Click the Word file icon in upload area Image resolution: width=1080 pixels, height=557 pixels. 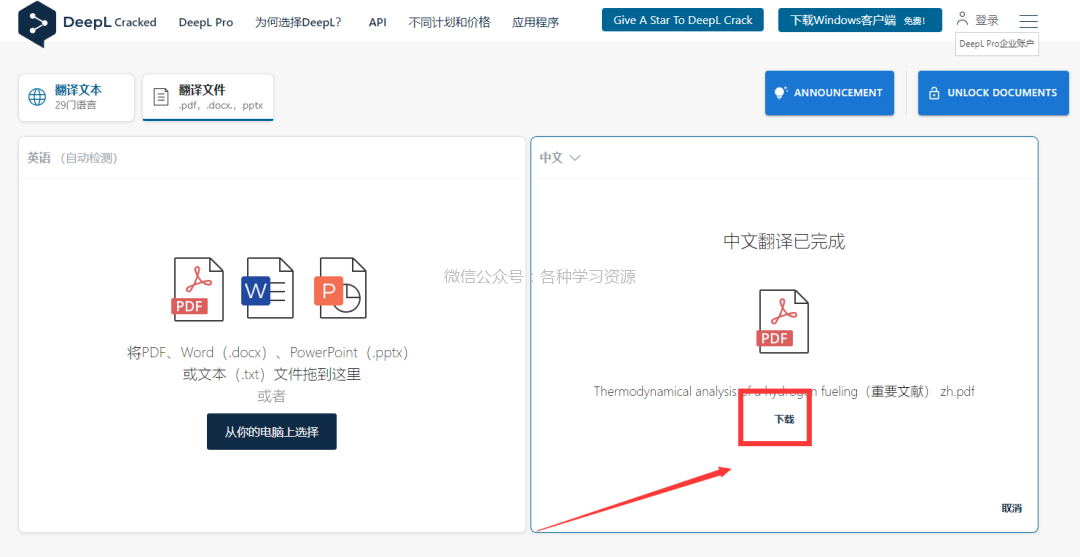click(267, 288)
